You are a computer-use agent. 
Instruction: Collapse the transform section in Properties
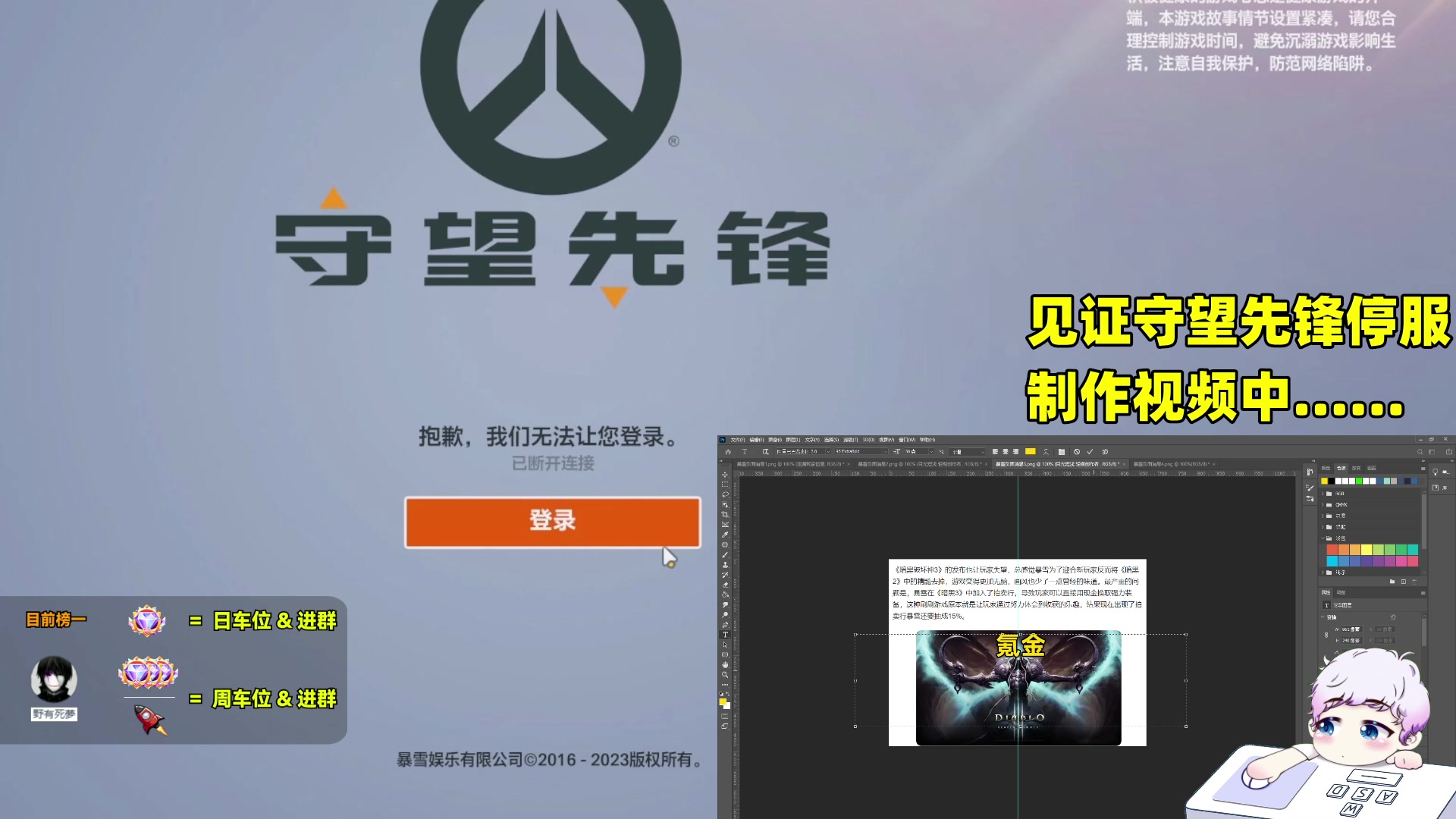pyautogui.click(x=1323, y=617)
